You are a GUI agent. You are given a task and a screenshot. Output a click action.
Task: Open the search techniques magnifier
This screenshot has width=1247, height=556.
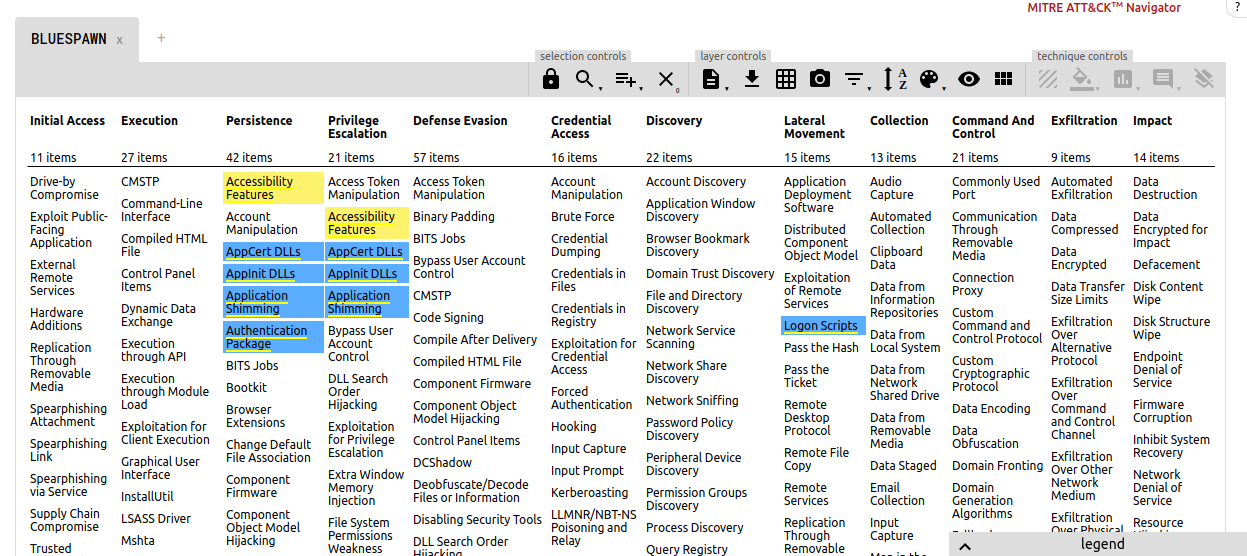[x=585, y=80]
